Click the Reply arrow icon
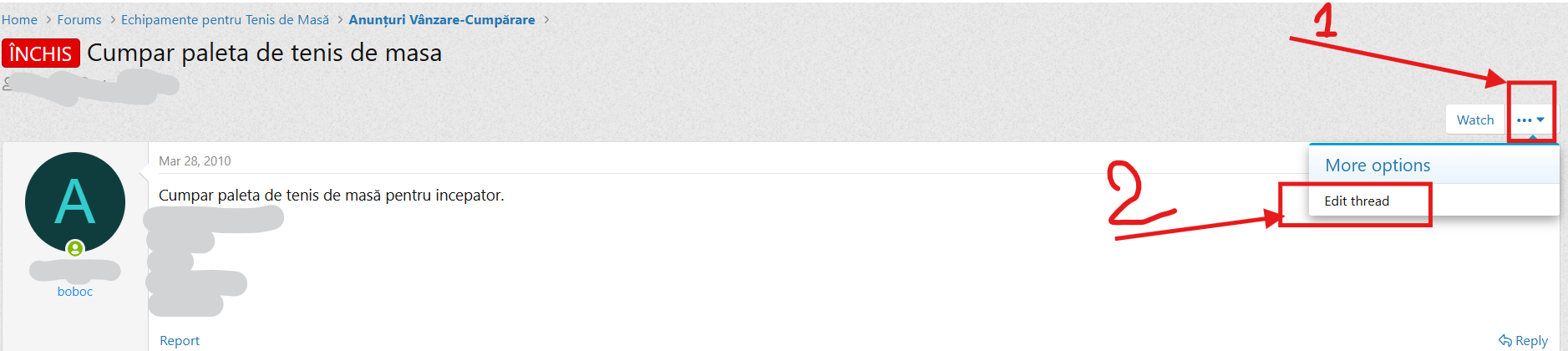 click(x=1505, y=340)
